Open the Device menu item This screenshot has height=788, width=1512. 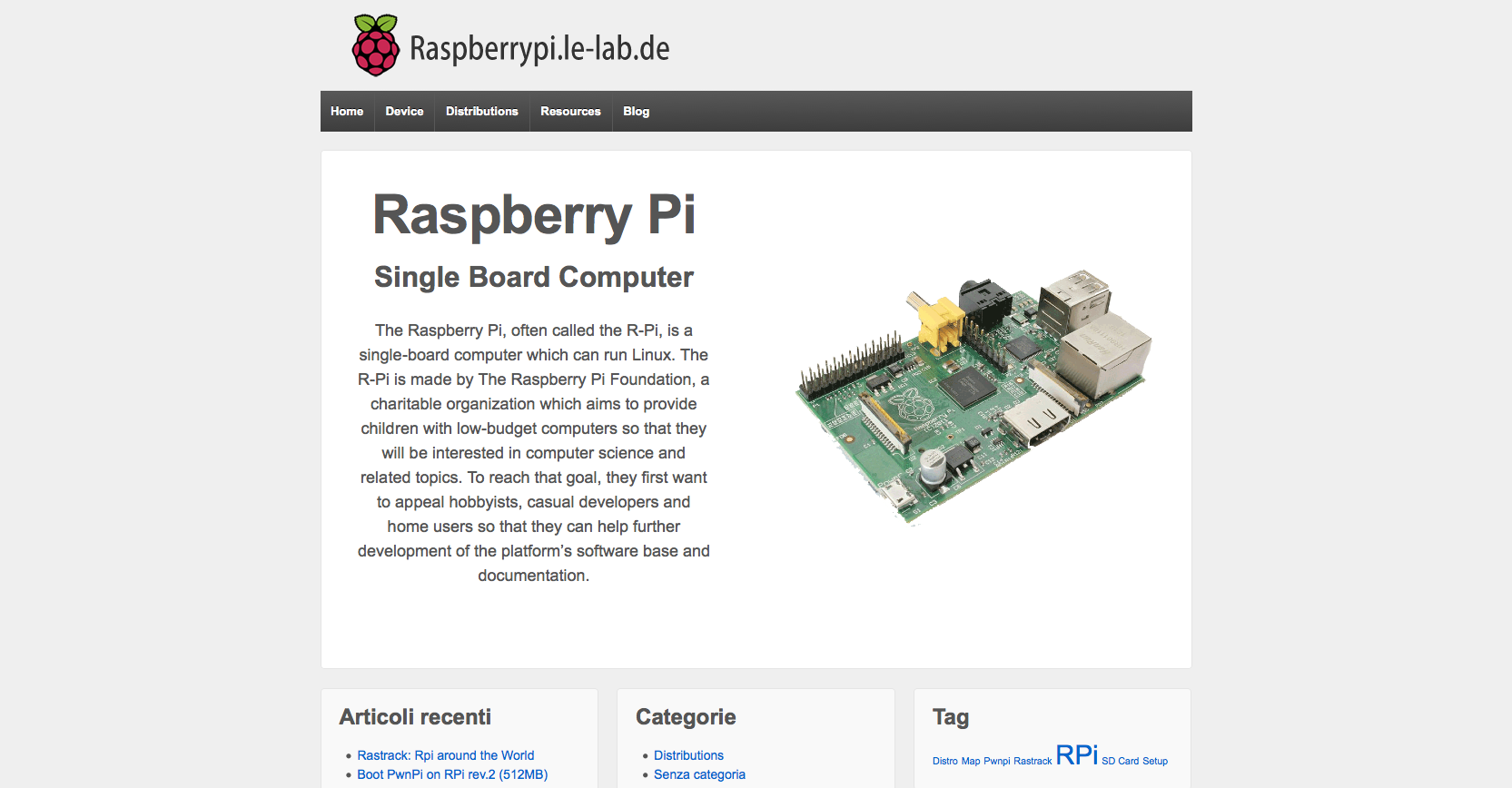(404, 112)
